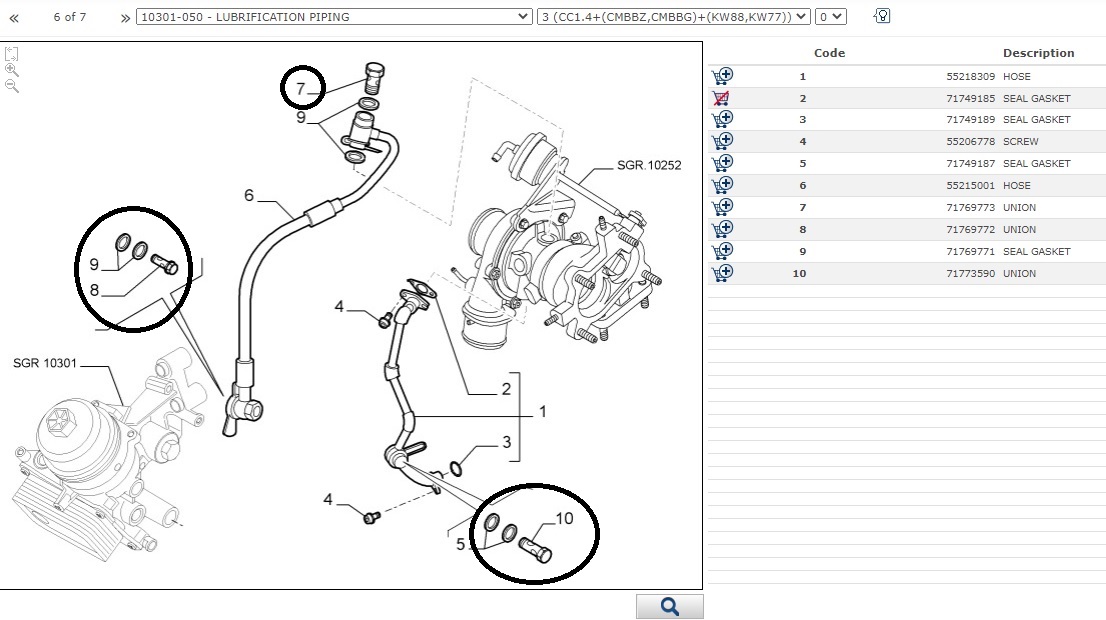Click the Description column header
Viewport: 1106px width, 620px height.
(1038, 53)
